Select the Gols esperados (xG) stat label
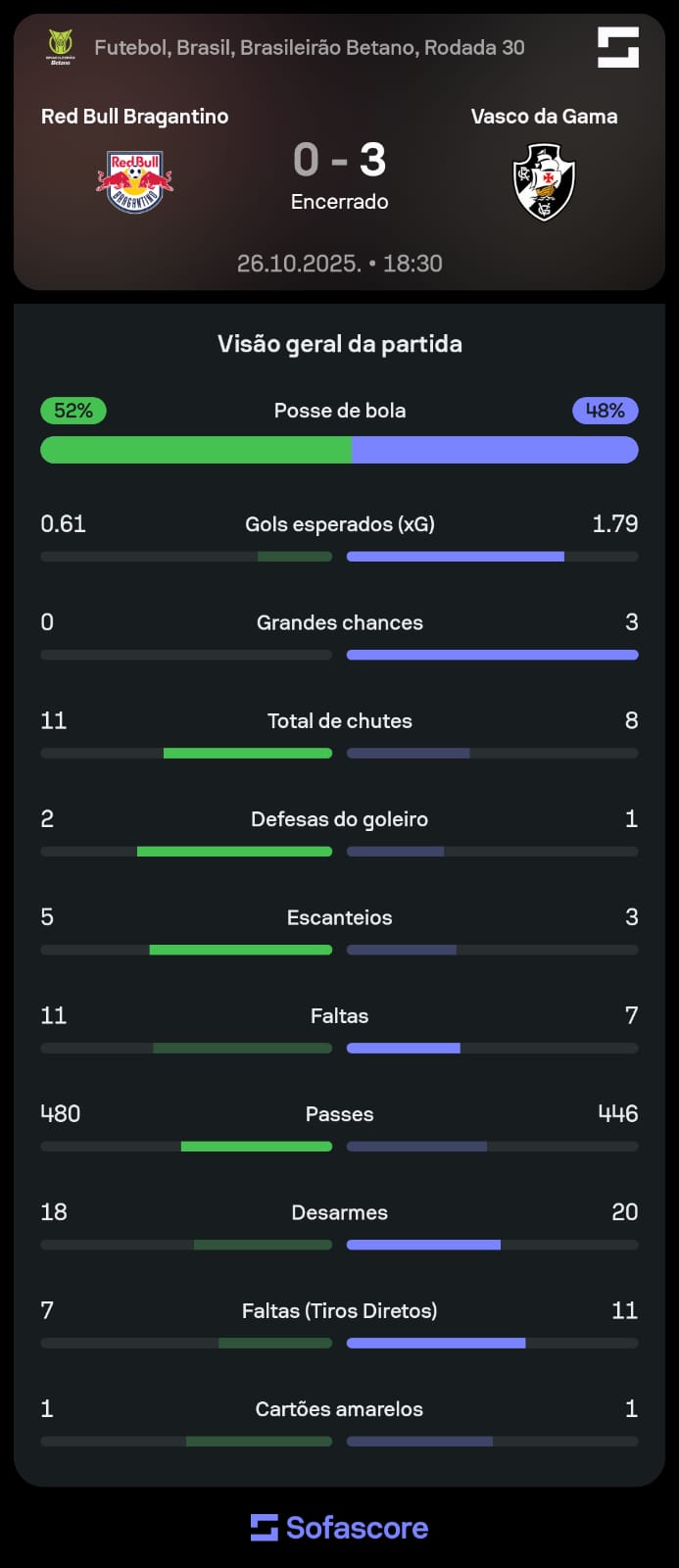The image size is (679, 1568). [x=339, y=524]
